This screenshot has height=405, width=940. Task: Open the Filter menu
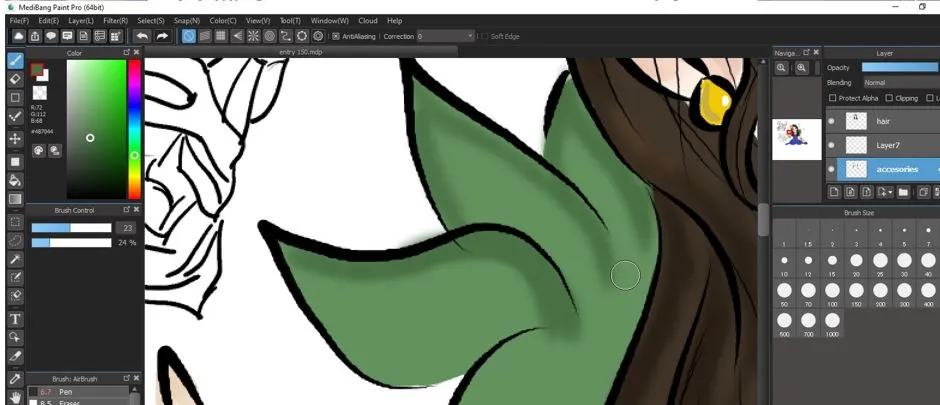tap(116, 20)
